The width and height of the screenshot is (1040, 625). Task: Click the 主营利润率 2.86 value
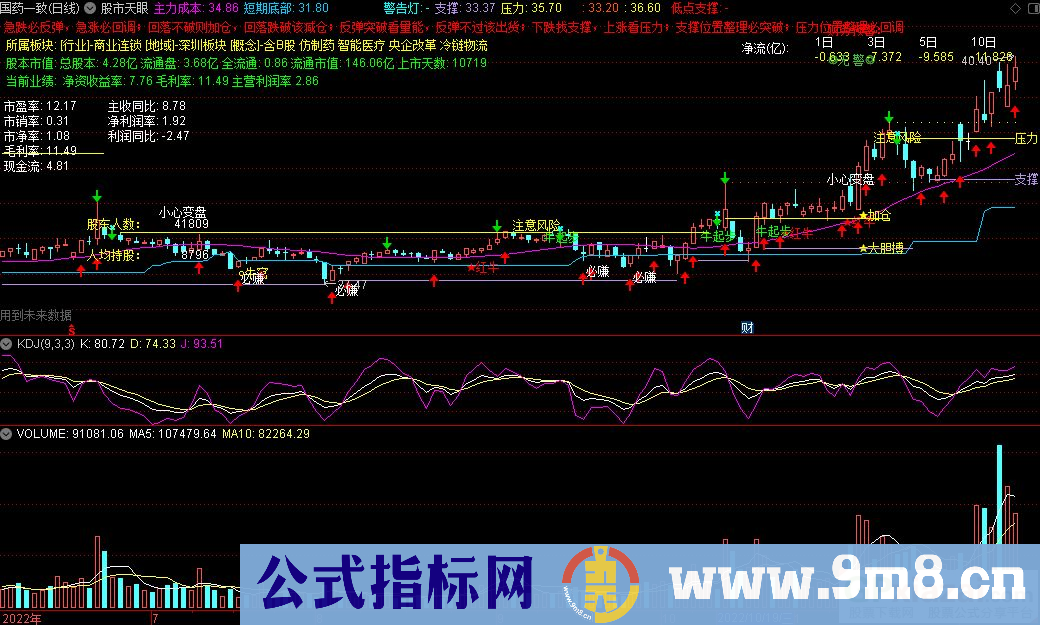point(275,81)
